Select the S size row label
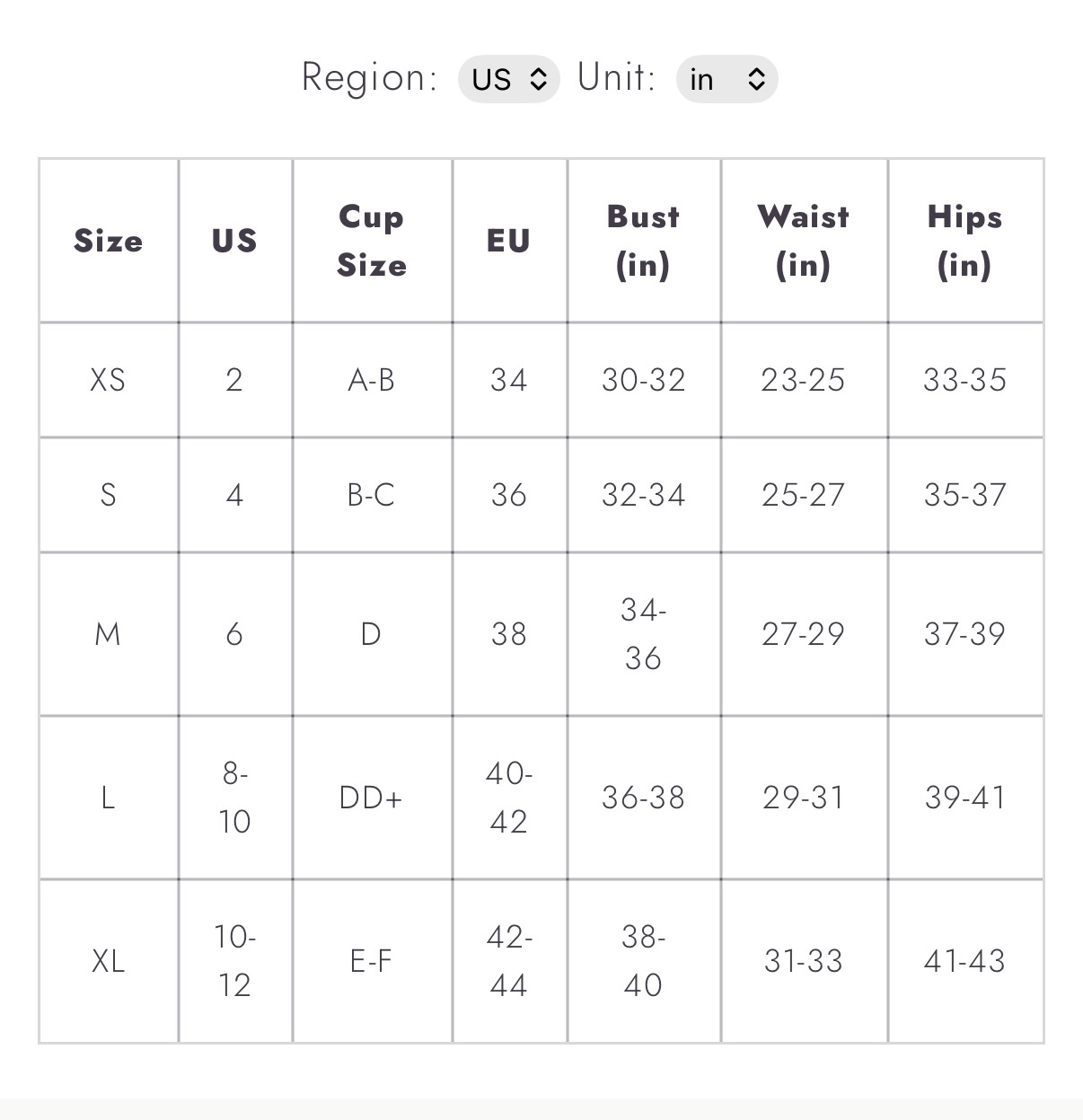This screenshot has width=1083, height=1120. pyautogui.click(x=109, y=495)
